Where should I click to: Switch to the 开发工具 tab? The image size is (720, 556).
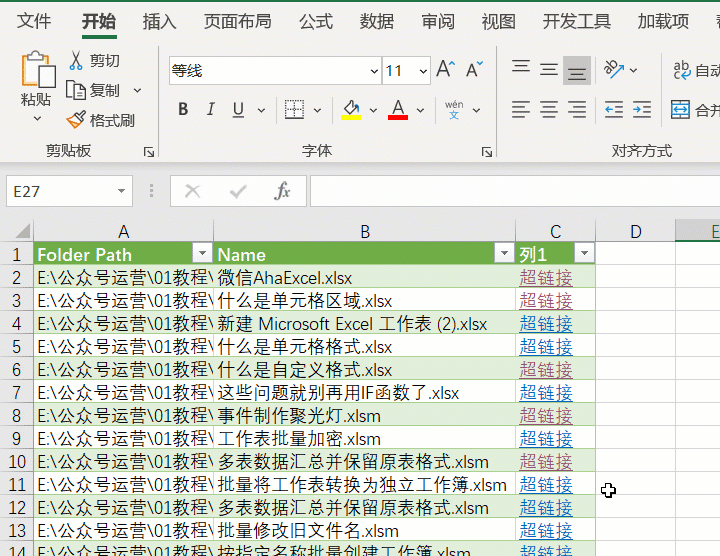(577, 22)
